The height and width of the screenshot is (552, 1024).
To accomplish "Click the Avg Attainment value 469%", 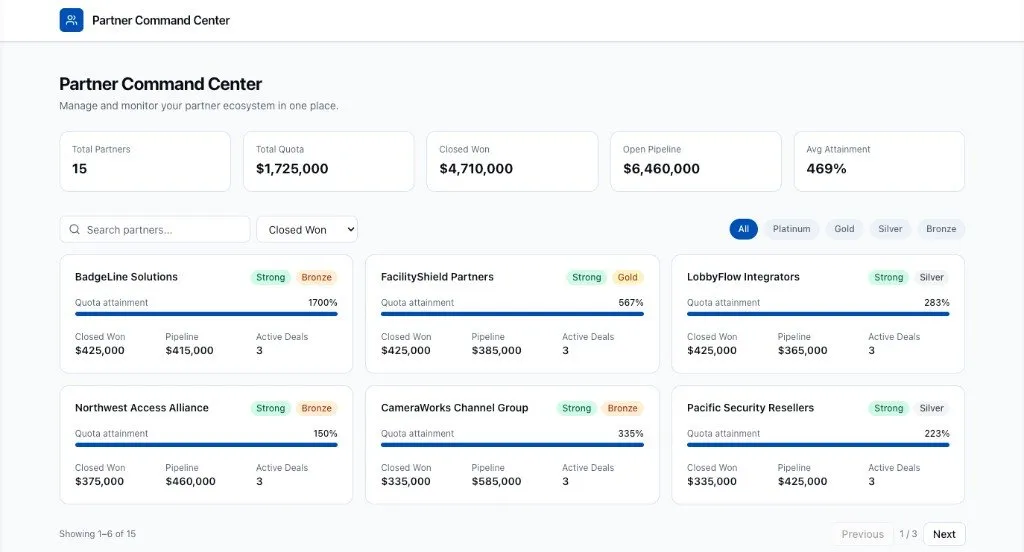I will 826,169.
